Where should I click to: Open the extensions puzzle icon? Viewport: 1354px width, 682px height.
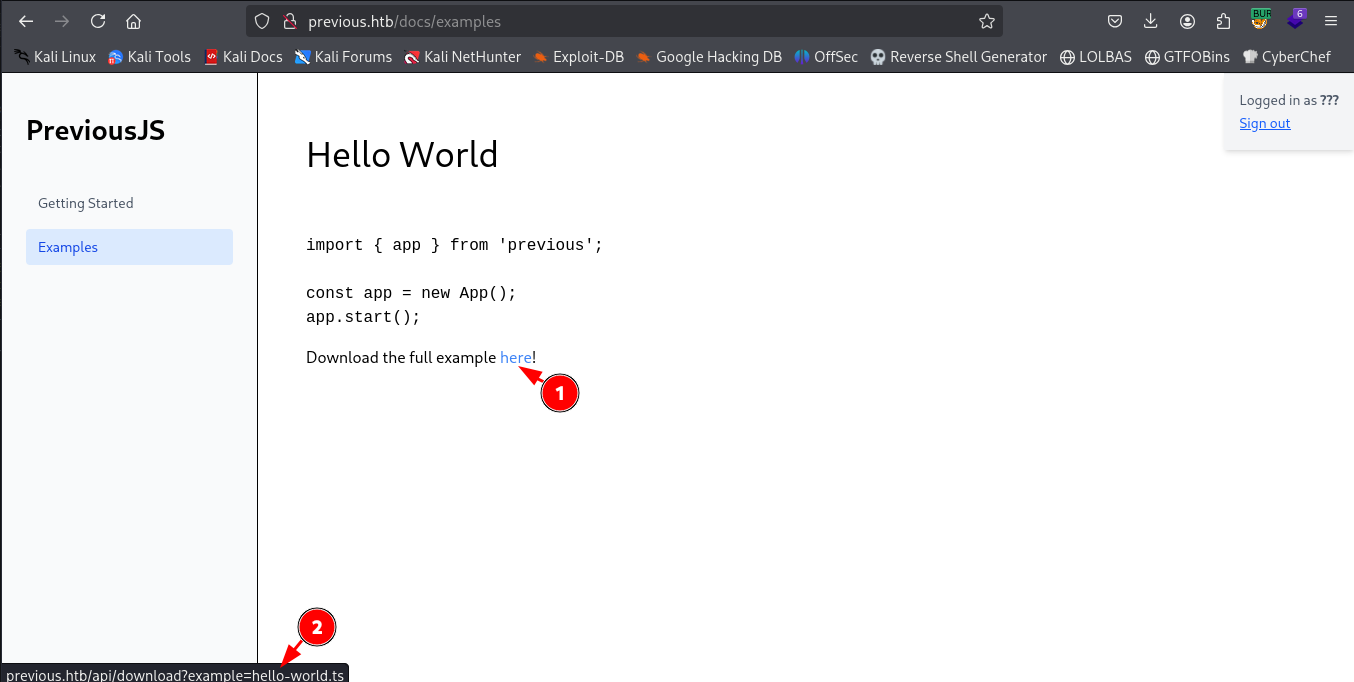coord(1223,21)
